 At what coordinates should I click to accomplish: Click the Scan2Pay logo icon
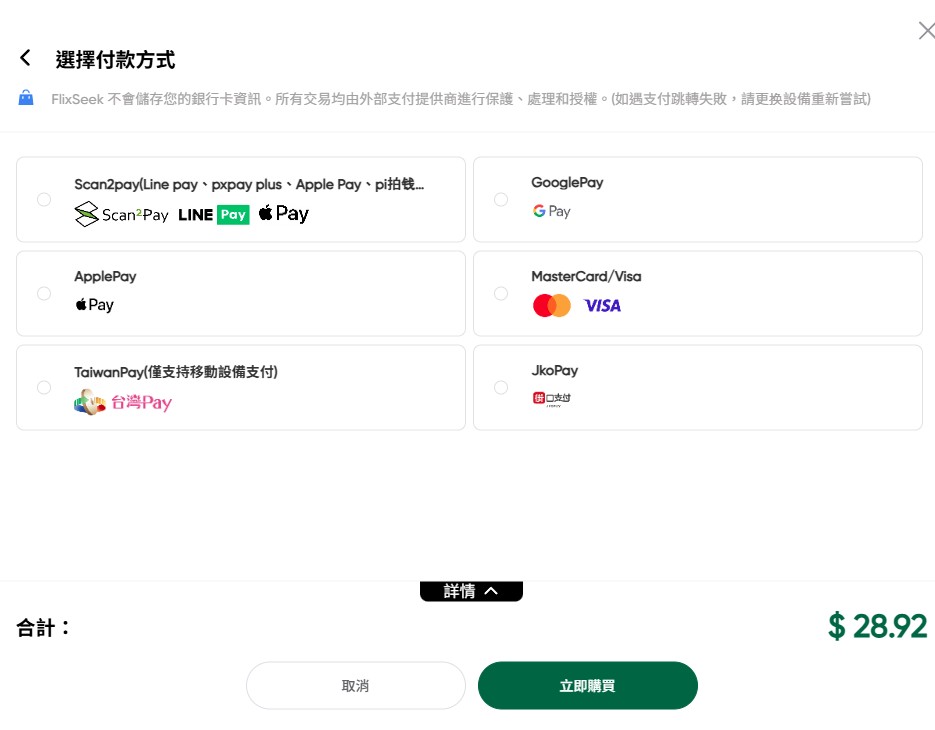point(122,214)
